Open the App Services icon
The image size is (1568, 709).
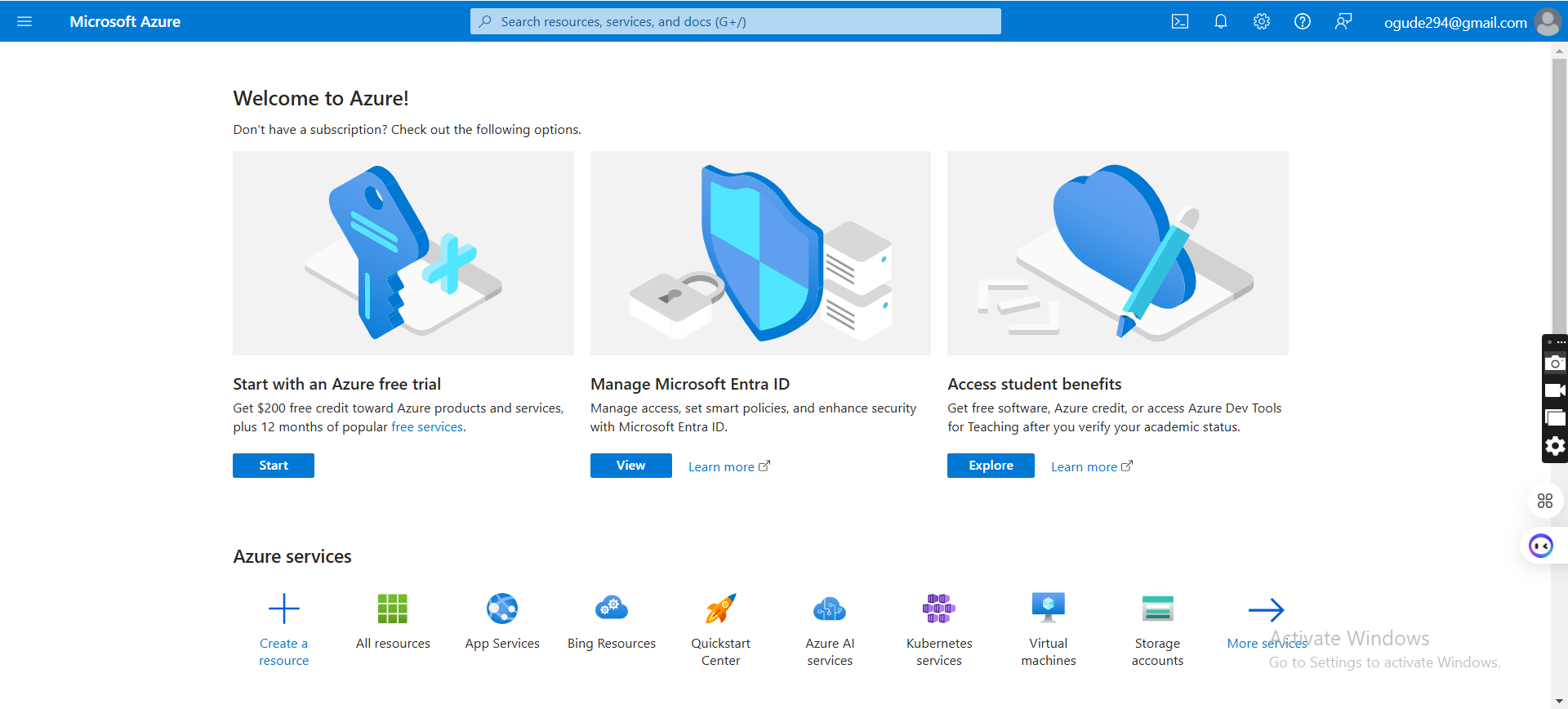502,609
